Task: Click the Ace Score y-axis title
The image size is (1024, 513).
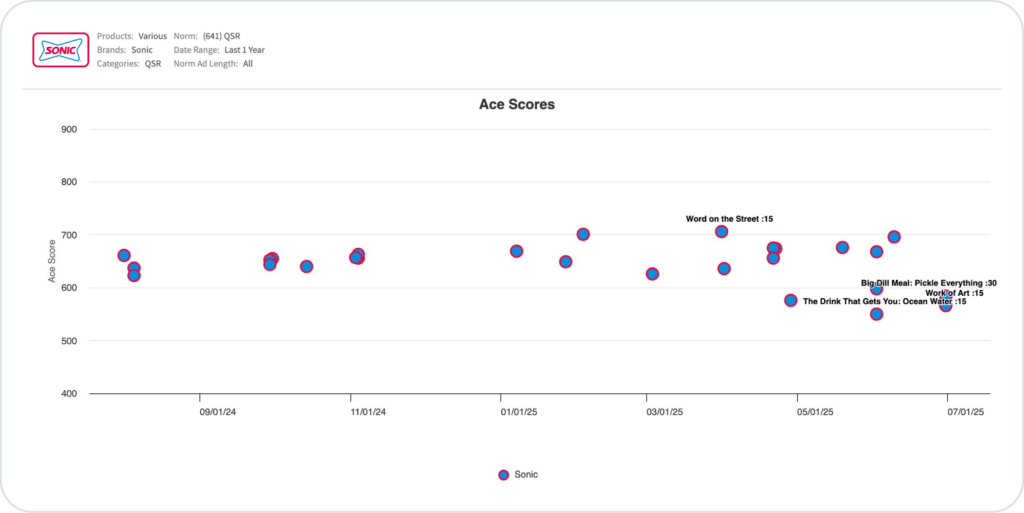Action: pyautogui.click(x=52, y=261)
